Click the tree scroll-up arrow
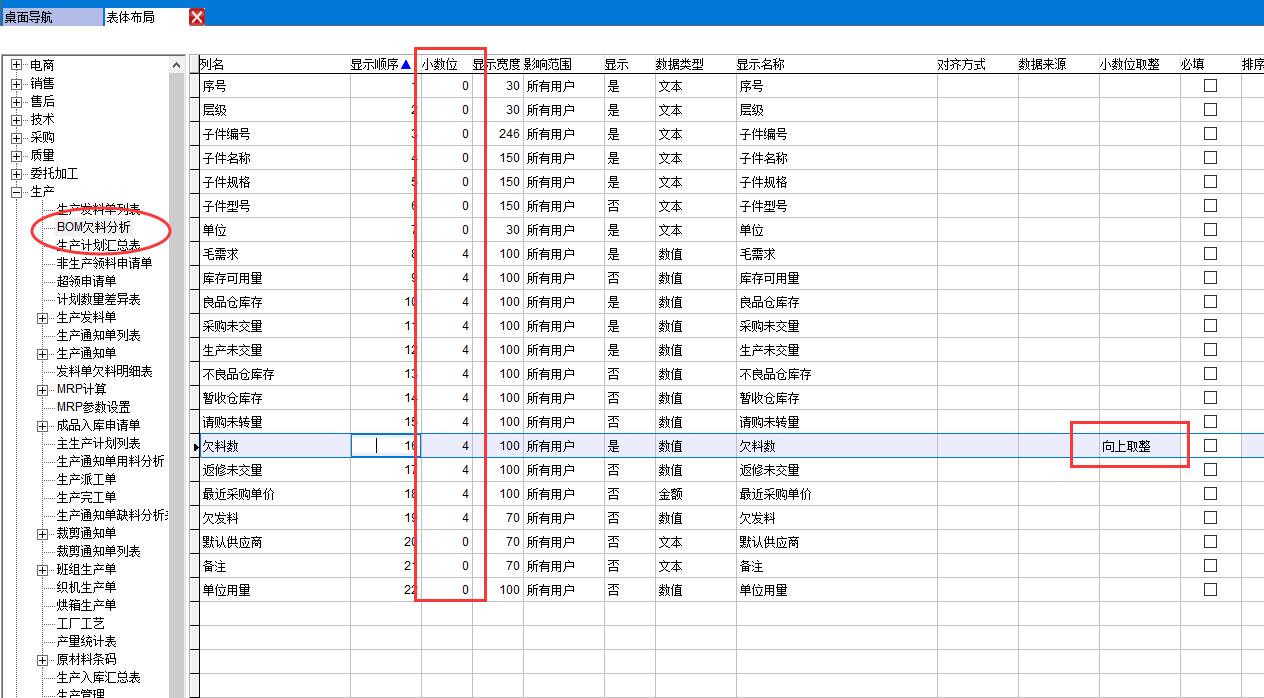Screen dimensions: 1264x698 point(177,66)
